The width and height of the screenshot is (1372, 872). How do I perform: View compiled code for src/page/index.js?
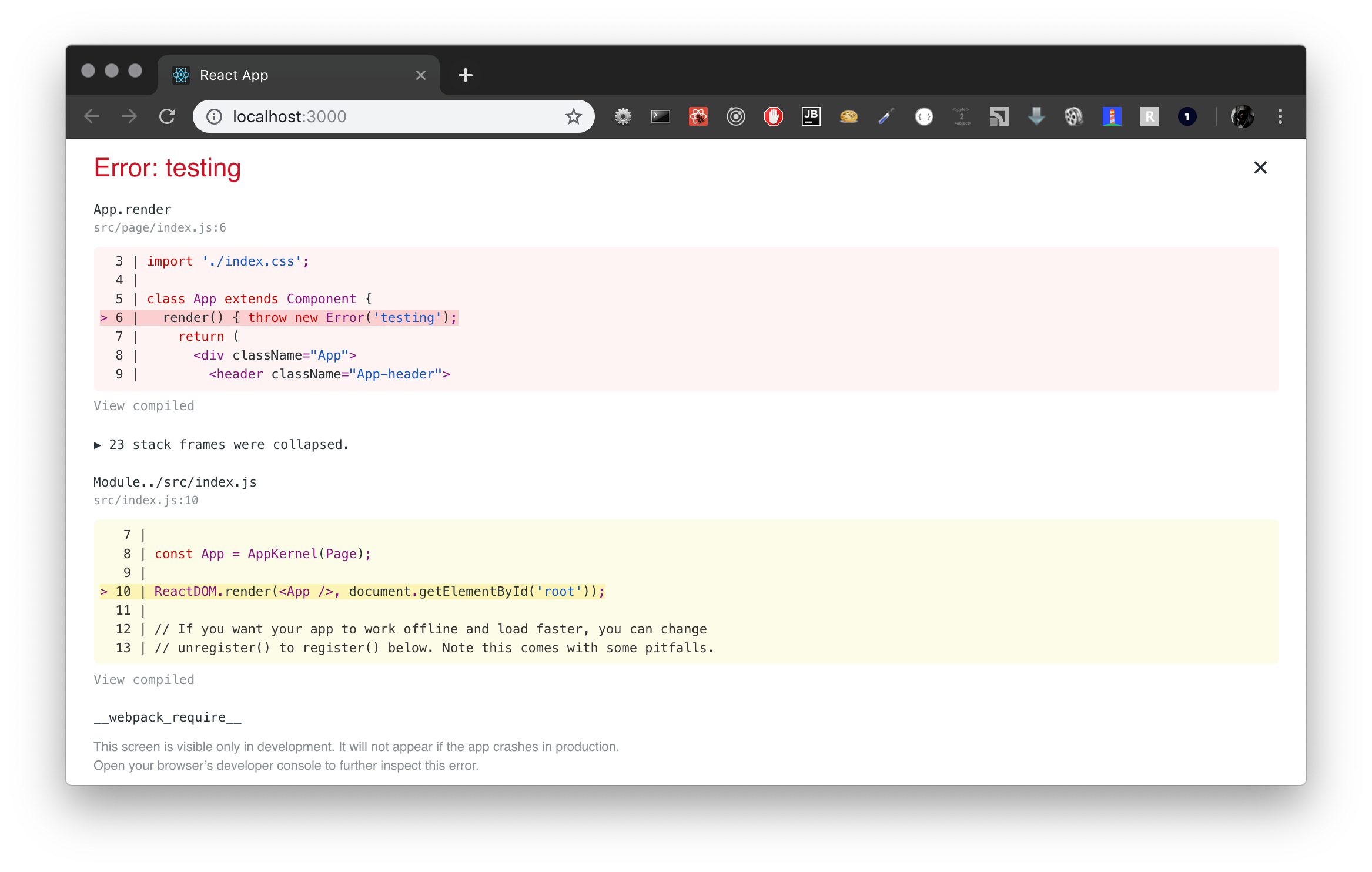tap(143, 405)
